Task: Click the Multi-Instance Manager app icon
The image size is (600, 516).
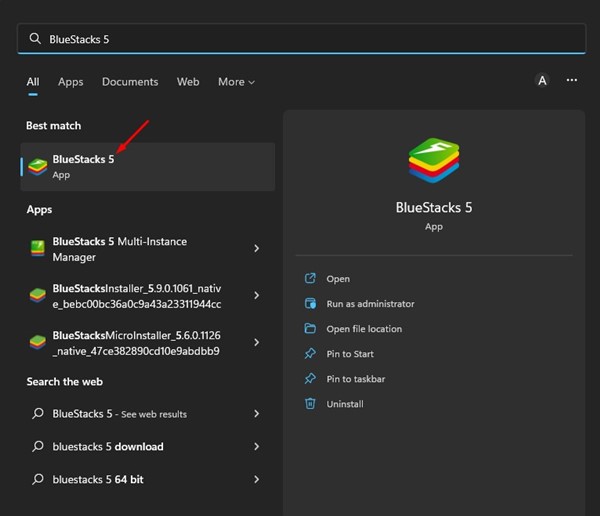Action: (37, 248)
